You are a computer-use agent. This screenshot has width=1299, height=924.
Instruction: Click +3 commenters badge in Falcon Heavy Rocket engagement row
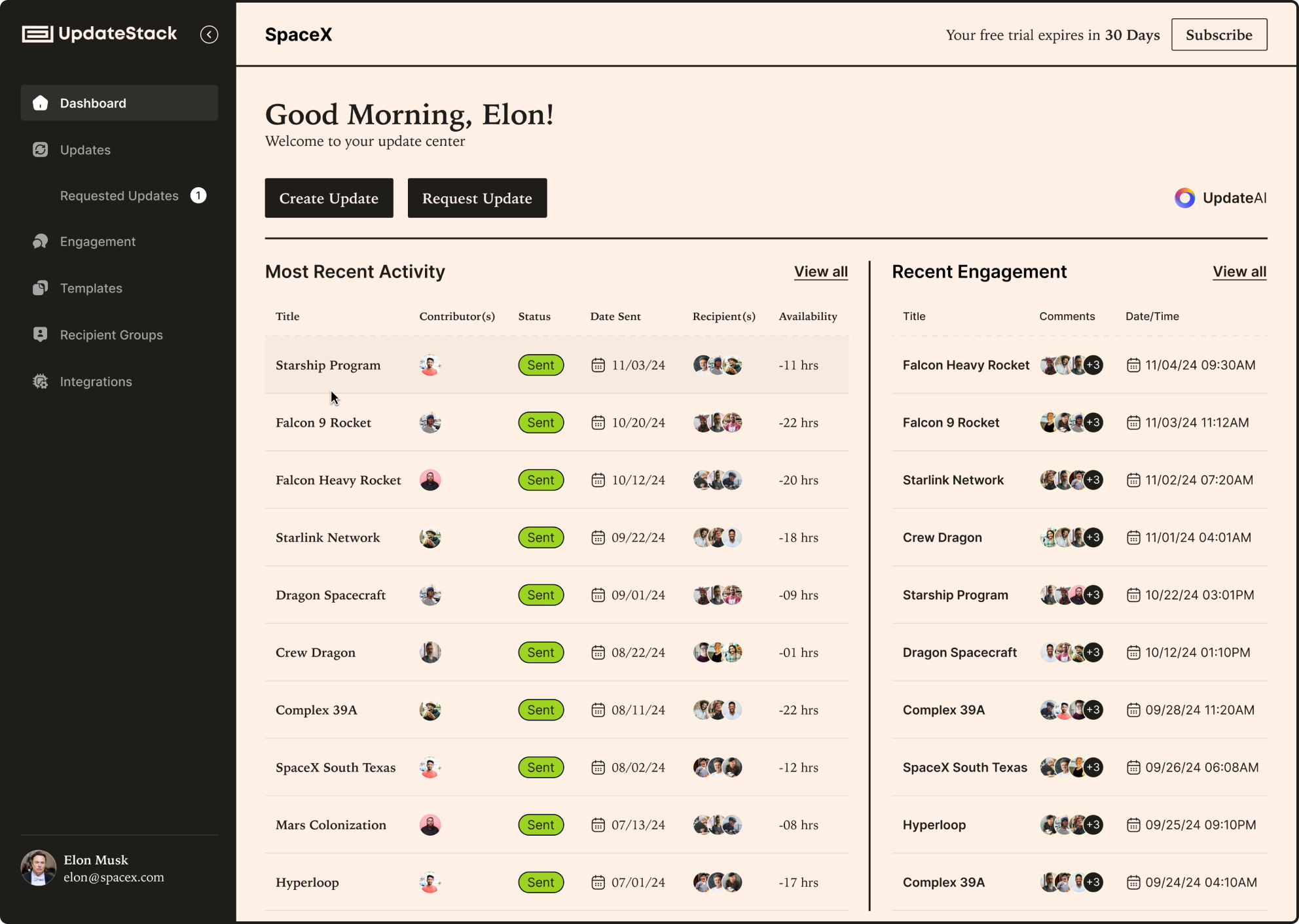coord(1093,365)
